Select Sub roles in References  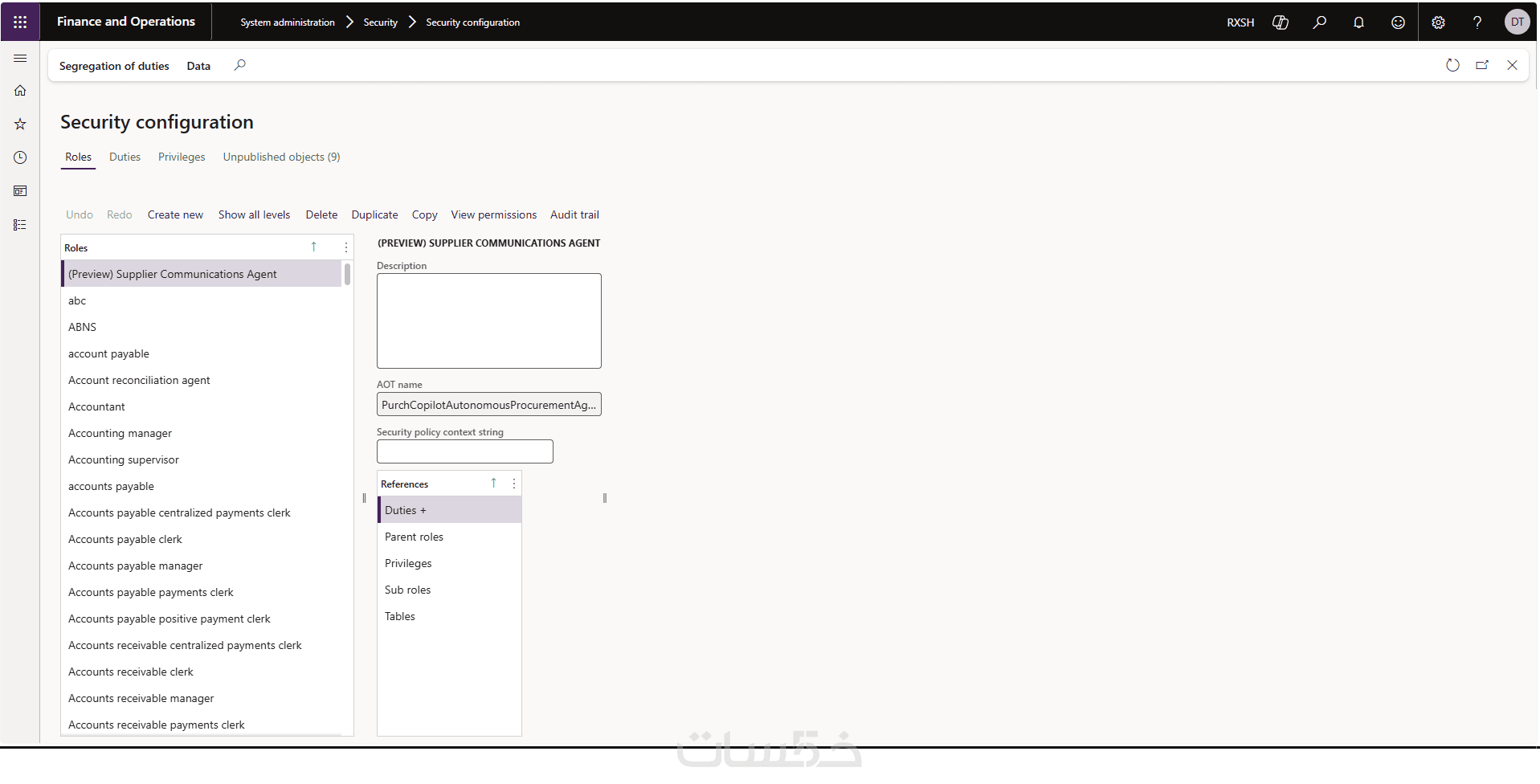point(450,590)
